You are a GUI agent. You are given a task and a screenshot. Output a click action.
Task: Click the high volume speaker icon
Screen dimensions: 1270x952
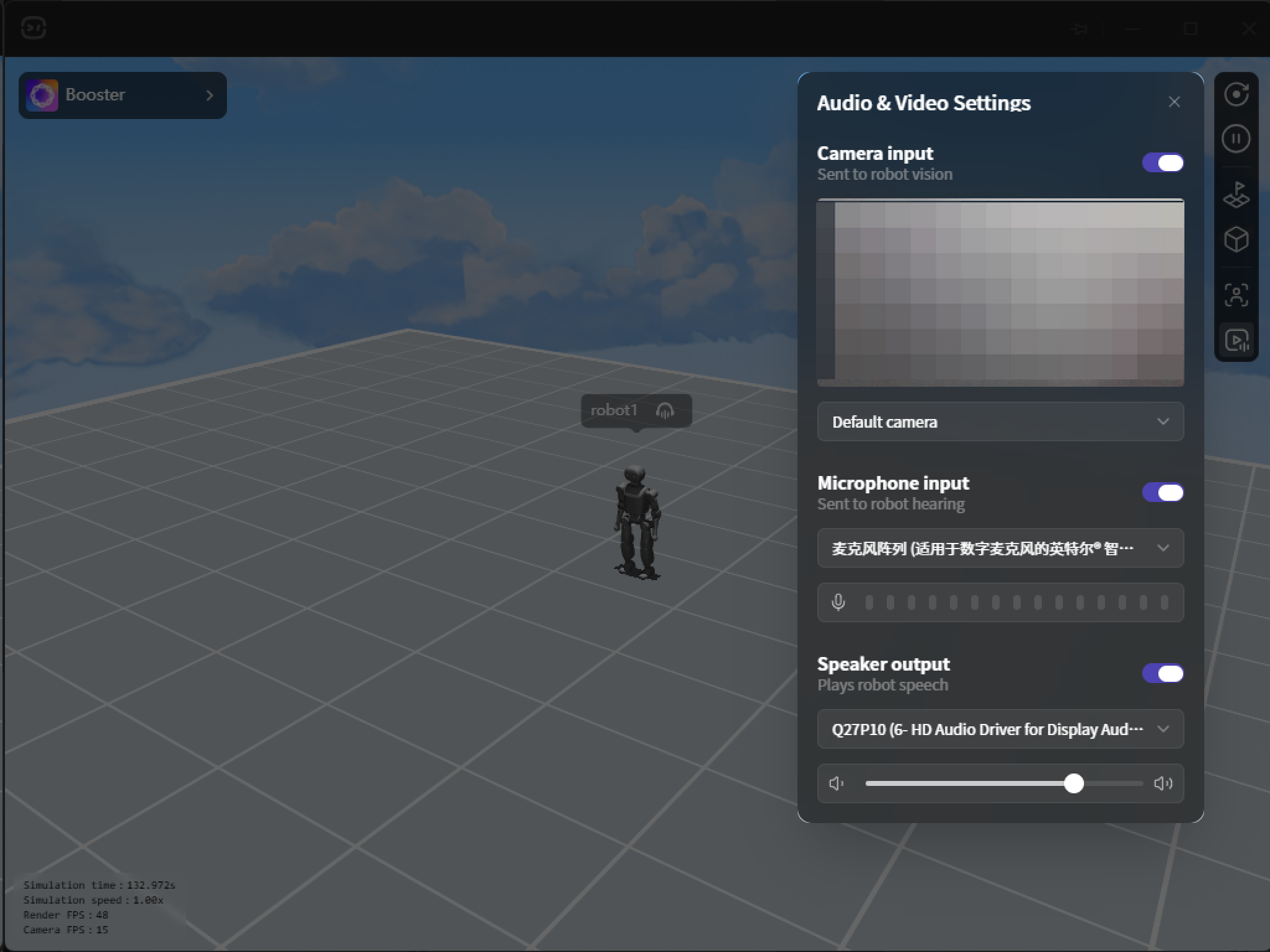point(1163,783)
